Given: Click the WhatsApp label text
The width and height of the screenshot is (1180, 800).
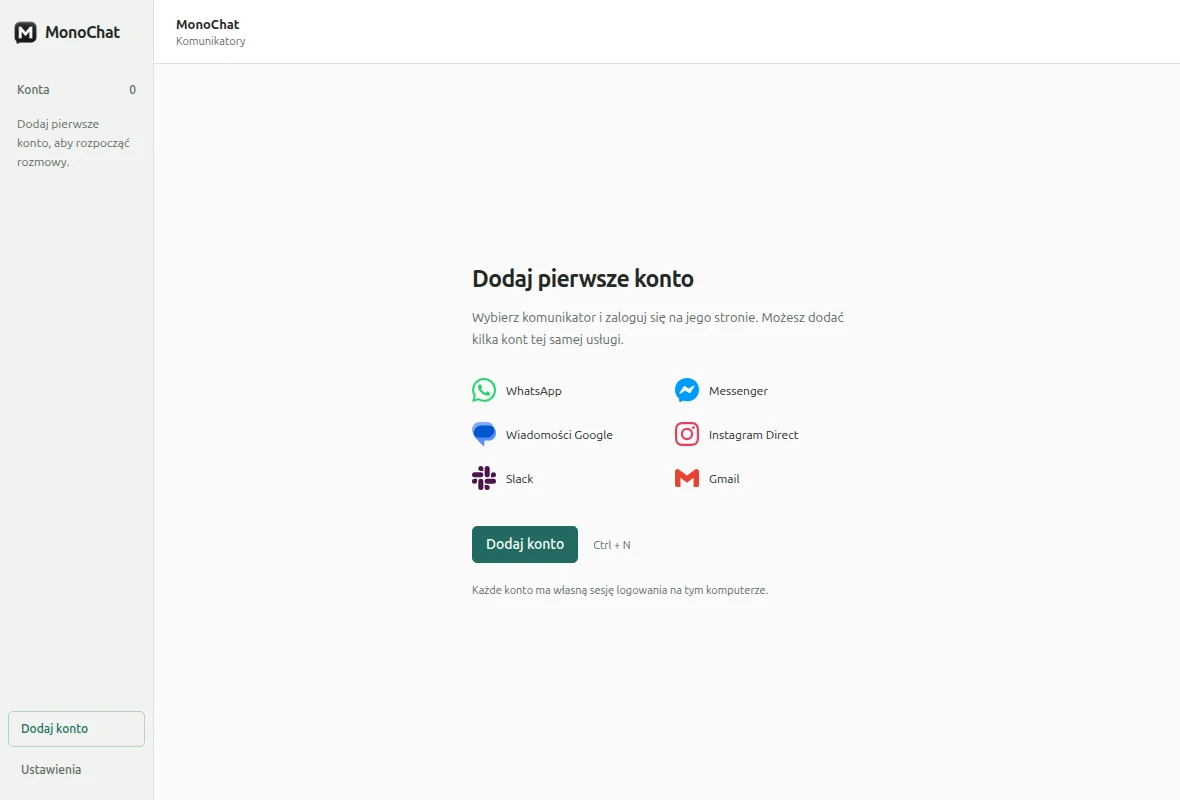Looking at the screenshot, I should (534, 391).
